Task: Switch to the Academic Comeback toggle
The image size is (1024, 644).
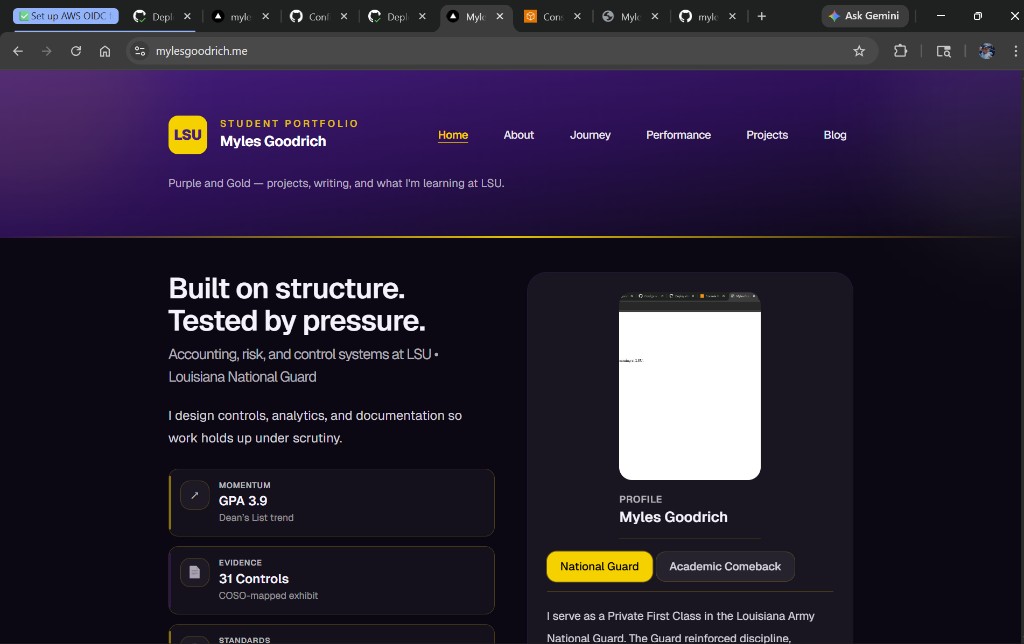Action: pyautogui.click(x=725, y=566)
